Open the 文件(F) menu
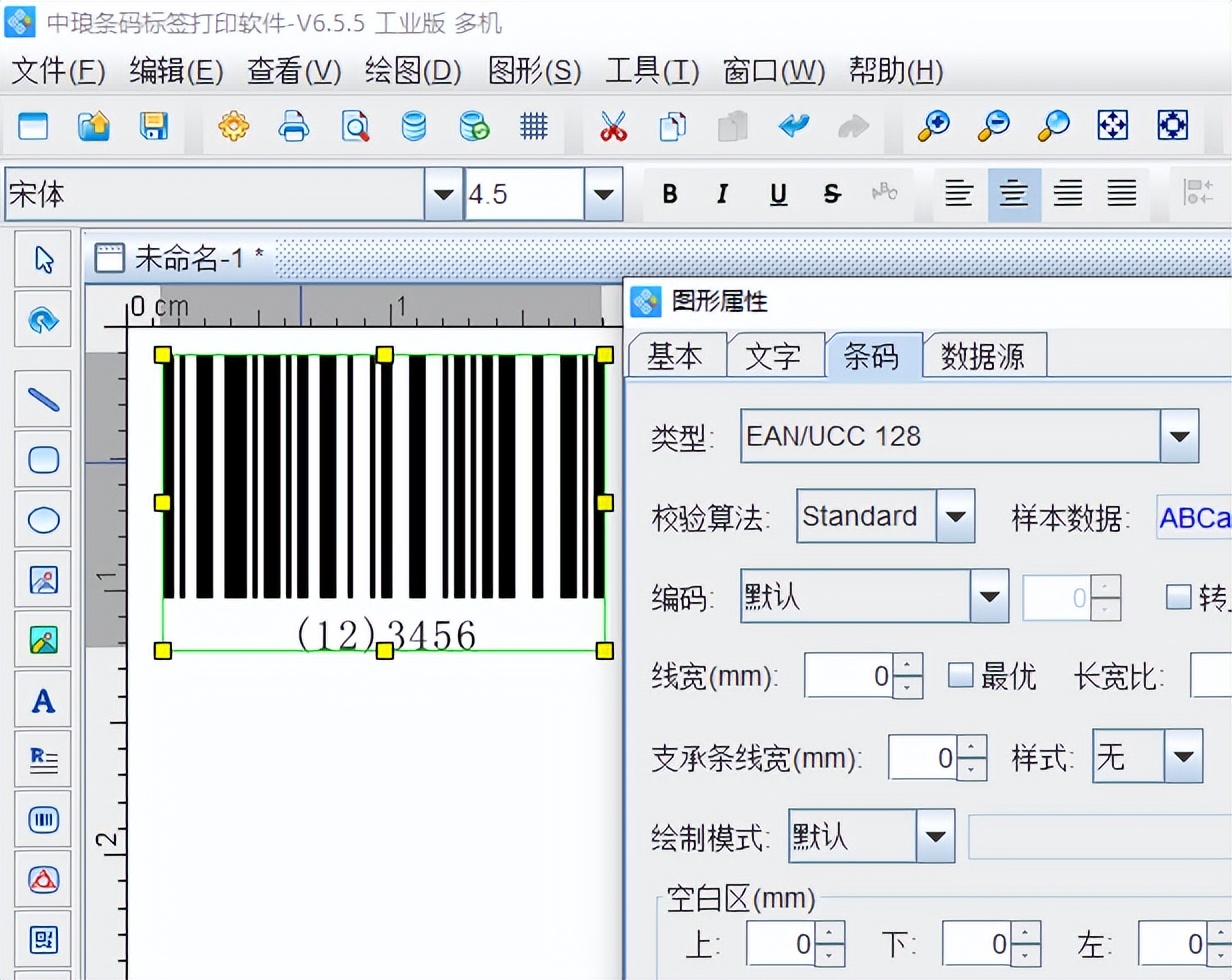1232x980 pixels. pos(58,71)
